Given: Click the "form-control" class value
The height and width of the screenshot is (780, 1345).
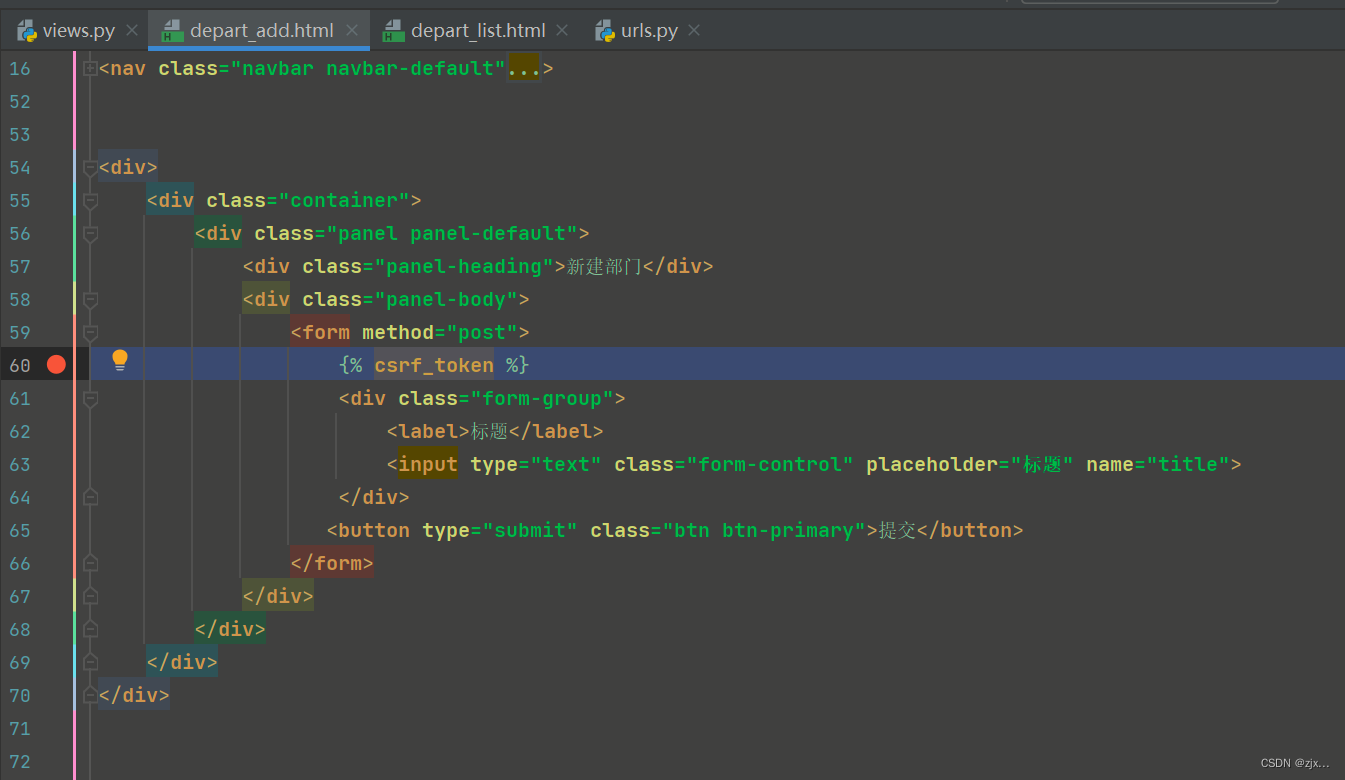Looking at the screenshot, I should [770, 464].
